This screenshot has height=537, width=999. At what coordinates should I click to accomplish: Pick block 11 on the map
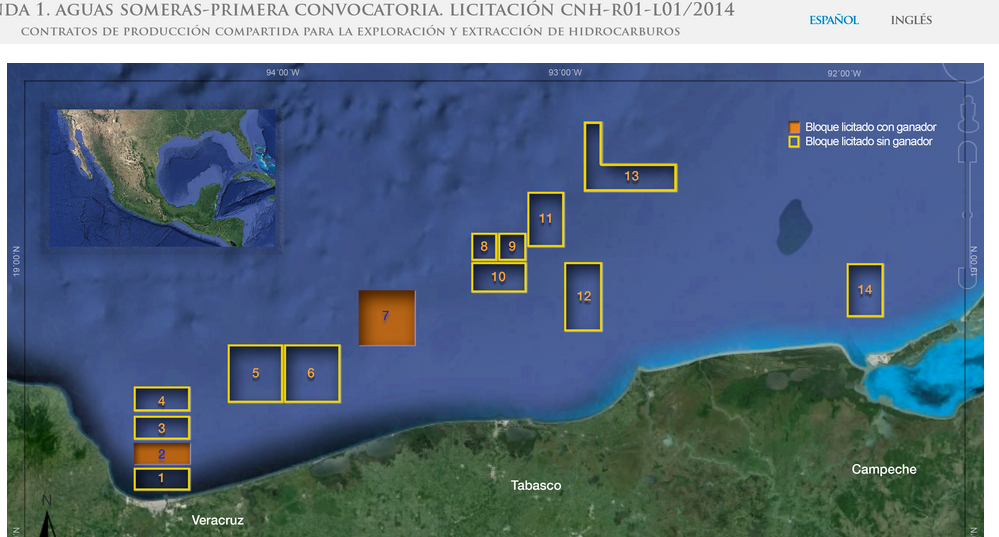pyautogui.click(x=546, y=219)
